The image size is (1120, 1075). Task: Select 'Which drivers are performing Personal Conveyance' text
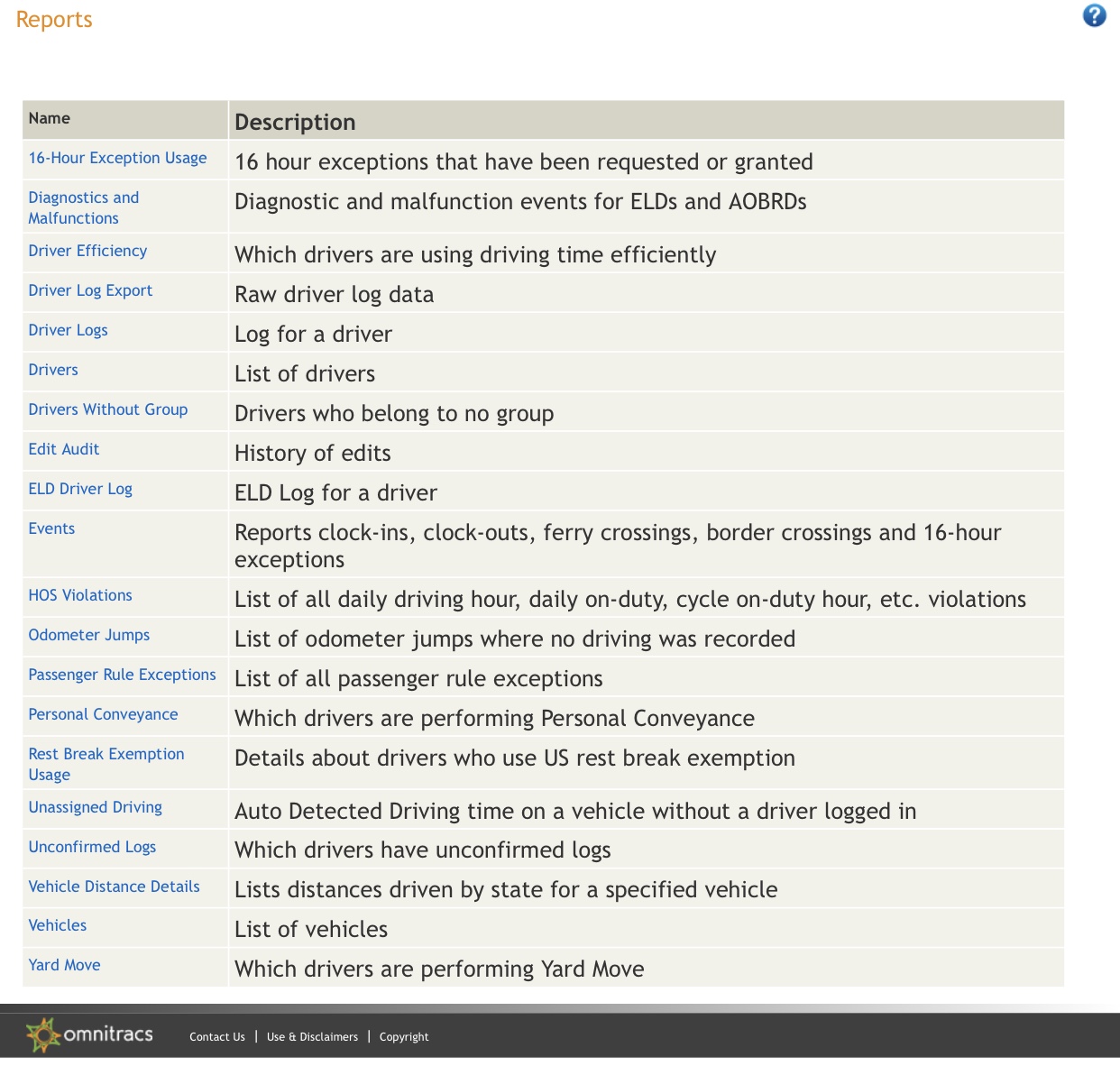495,719
